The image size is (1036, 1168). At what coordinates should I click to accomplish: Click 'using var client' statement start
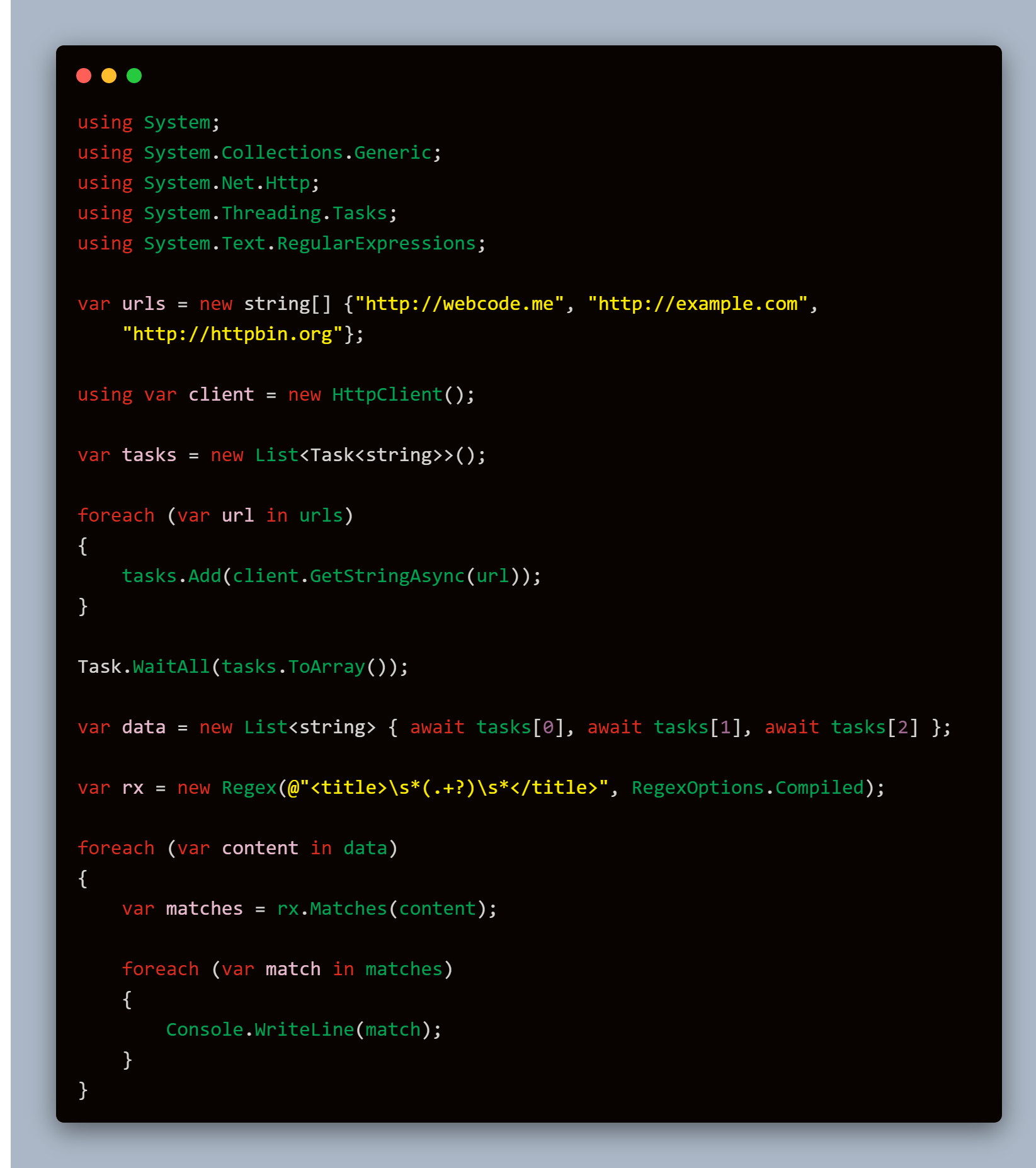pos(166,394)
